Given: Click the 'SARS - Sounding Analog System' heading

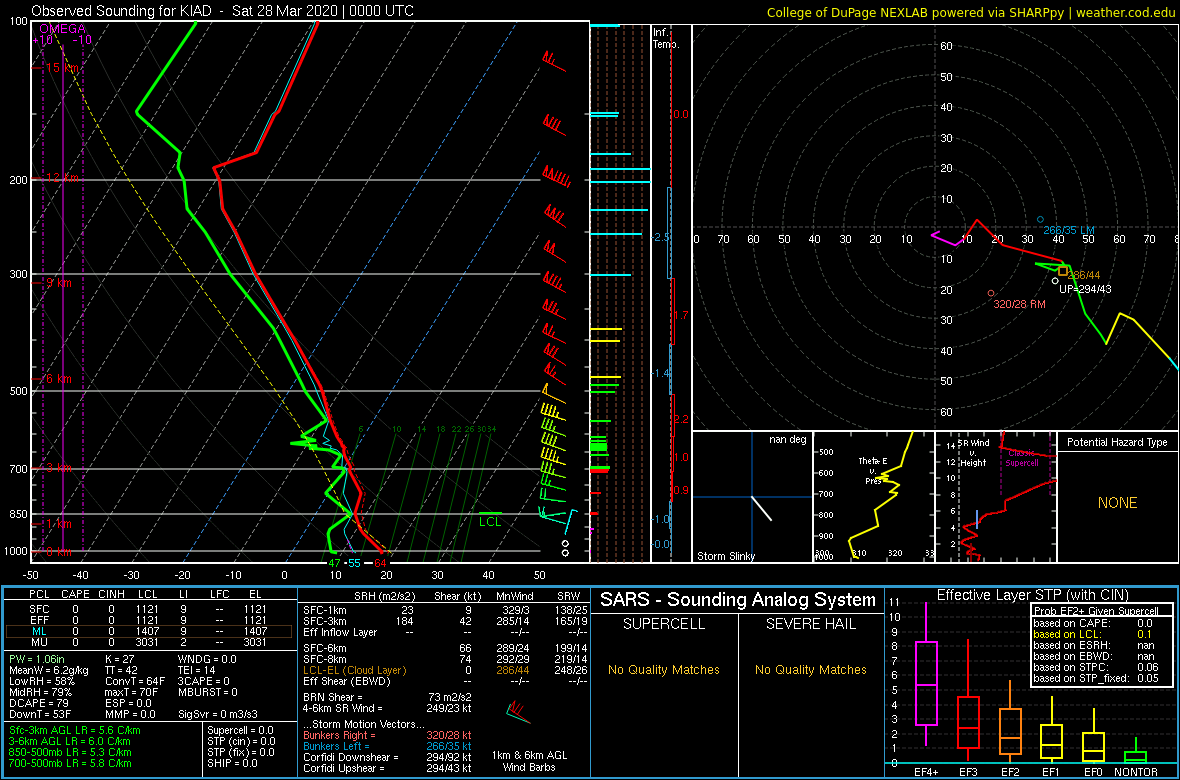Looking at the screenshot, I should tap(738, 600).
